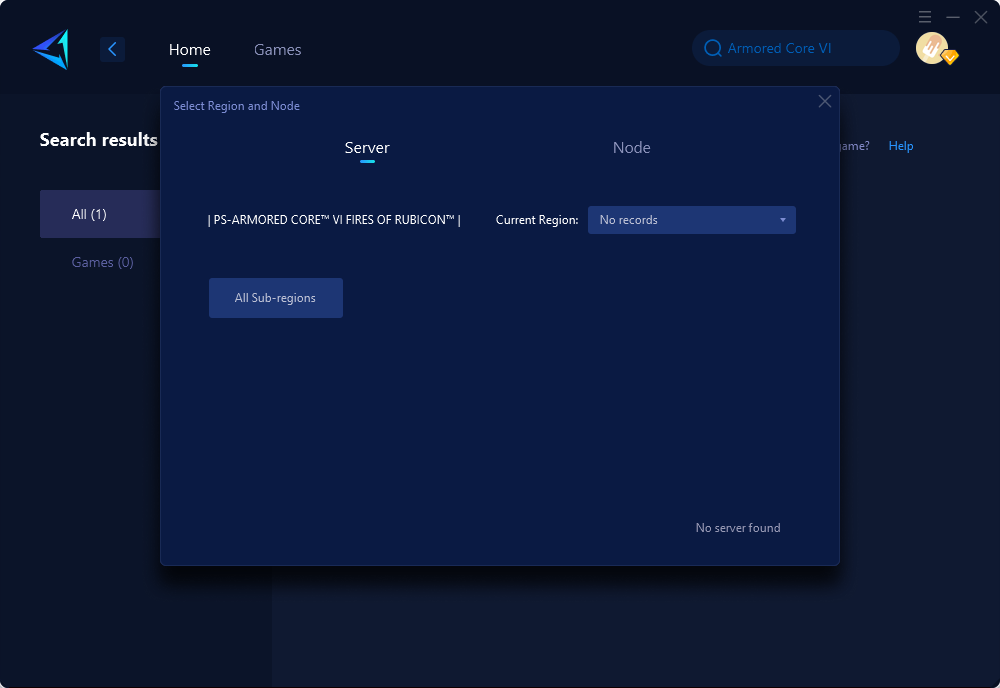Click the Select Region and Node title
This screenshot has height=688, width=1000.
[x=237, y=106]
